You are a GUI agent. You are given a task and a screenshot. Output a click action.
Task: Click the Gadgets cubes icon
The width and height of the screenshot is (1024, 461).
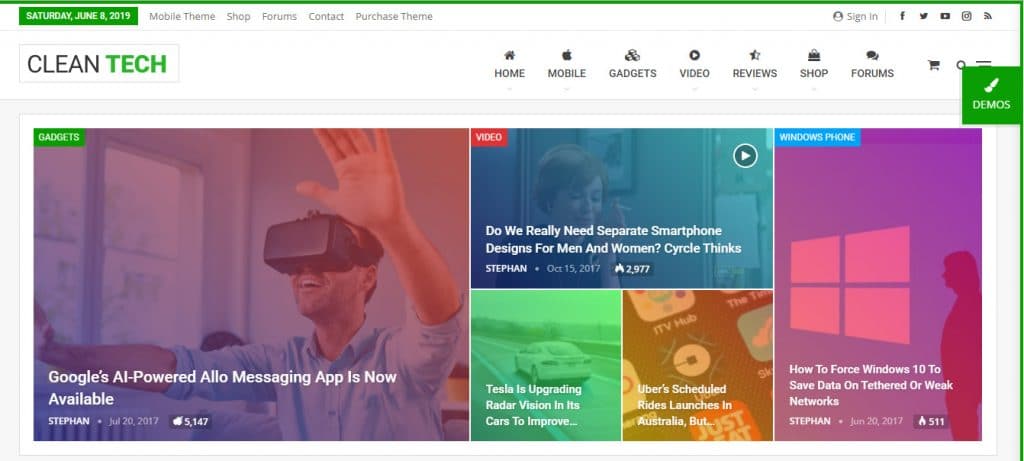click(632, 56)
